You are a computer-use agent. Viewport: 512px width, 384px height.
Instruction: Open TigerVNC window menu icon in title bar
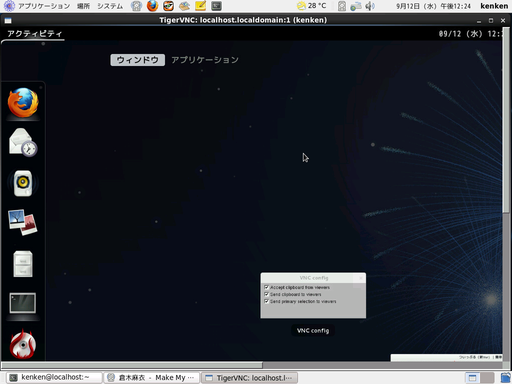[x=8, y=21]
